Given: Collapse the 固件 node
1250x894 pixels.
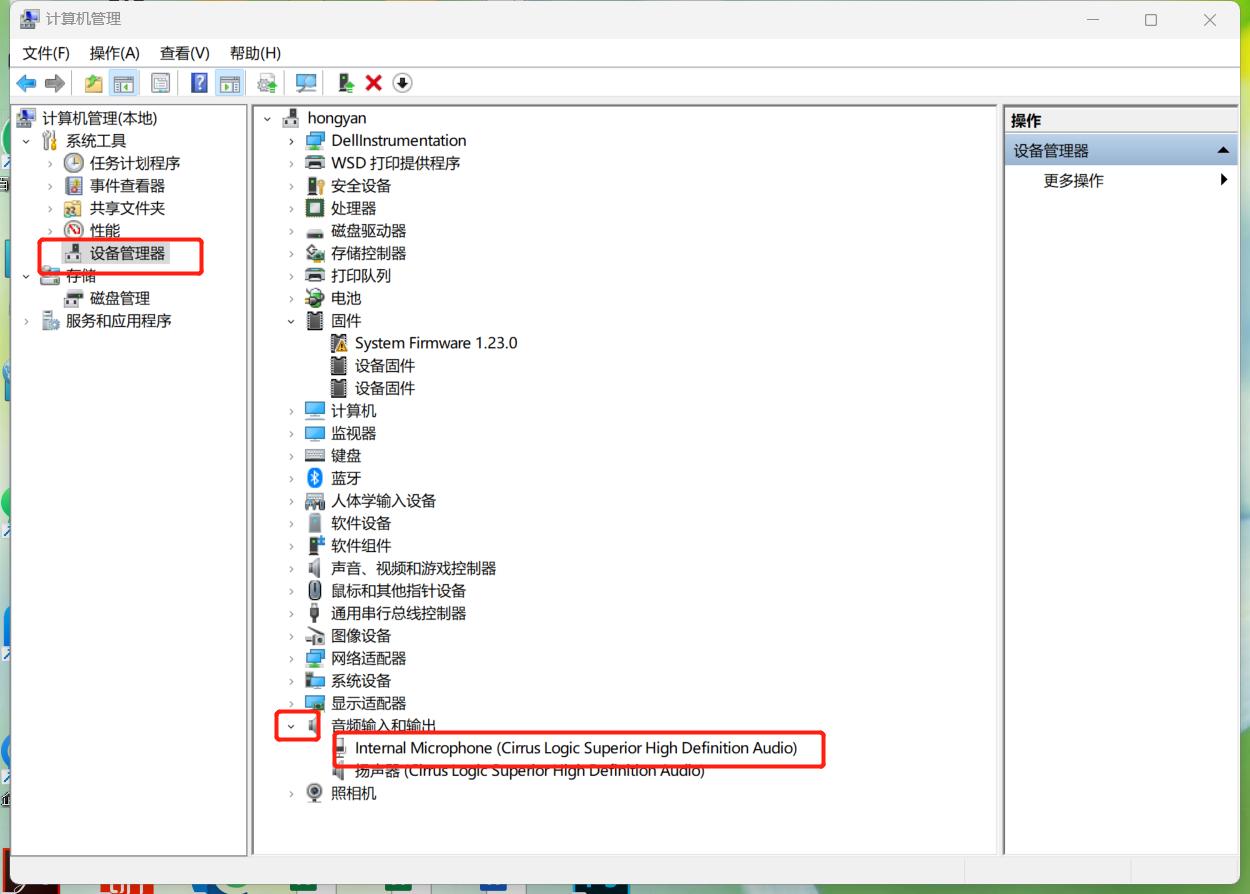Looking at the screenshot, I should click(x=291, y=321).
